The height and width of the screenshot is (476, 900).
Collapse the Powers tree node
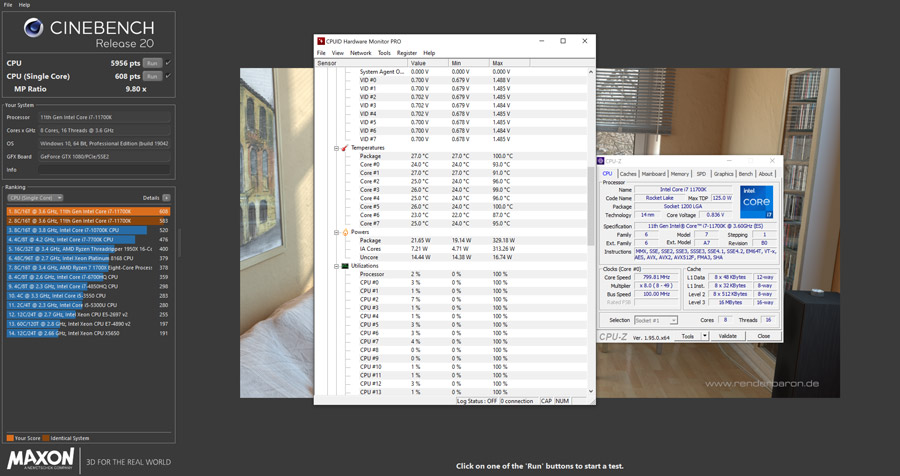(x=337, y=233)
